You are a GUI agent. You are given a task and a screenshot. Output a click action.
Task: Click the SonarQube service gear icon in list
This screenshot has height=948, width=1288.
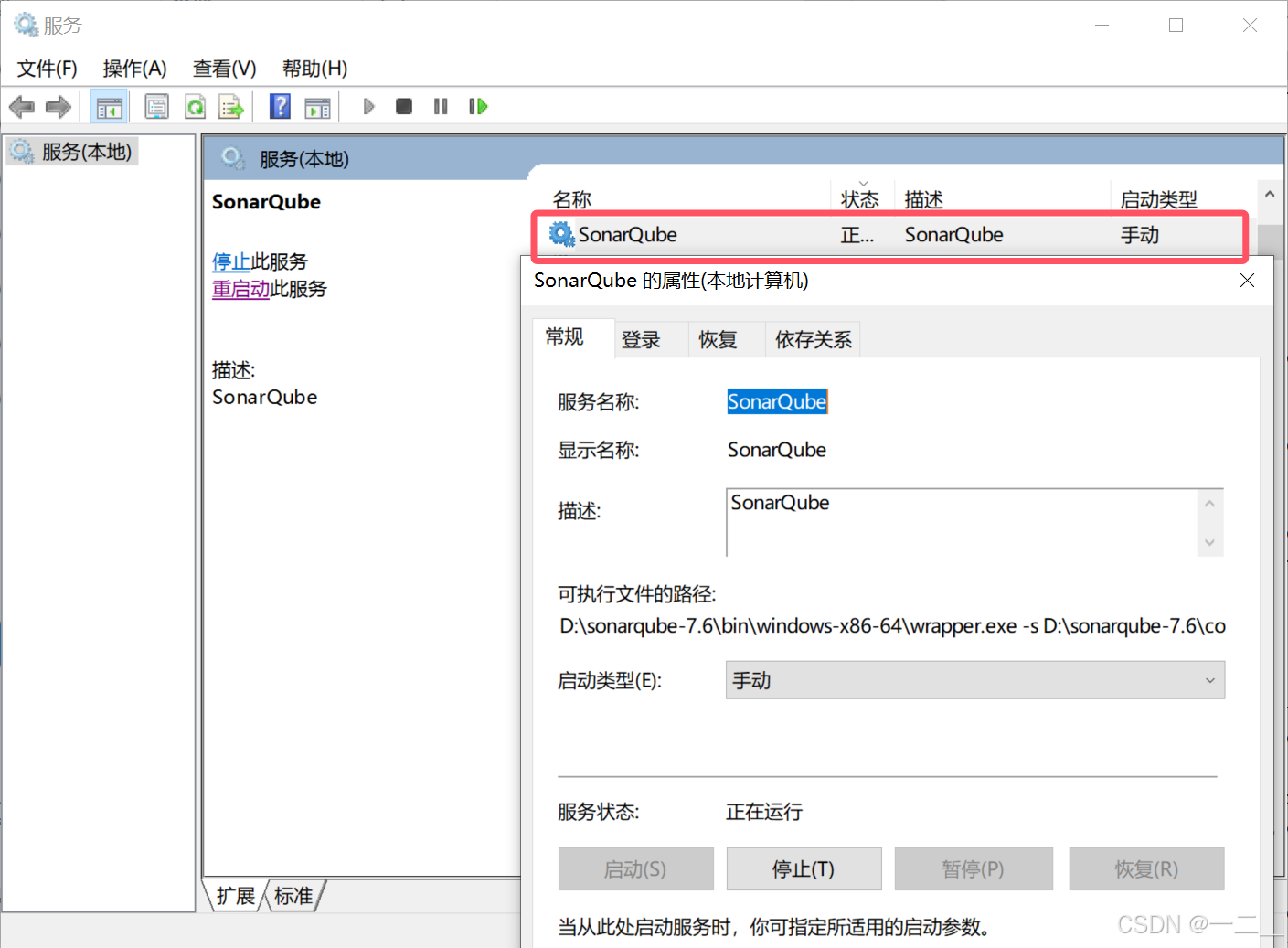(x=561, y=234)
